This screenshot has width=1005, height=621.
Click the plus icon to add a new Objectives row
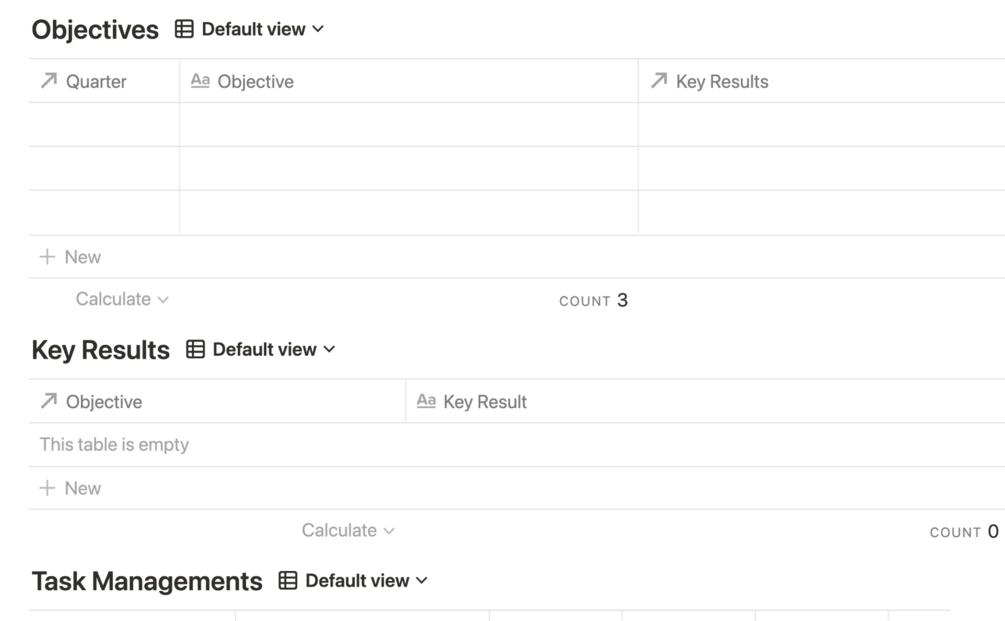click(47, 257)
